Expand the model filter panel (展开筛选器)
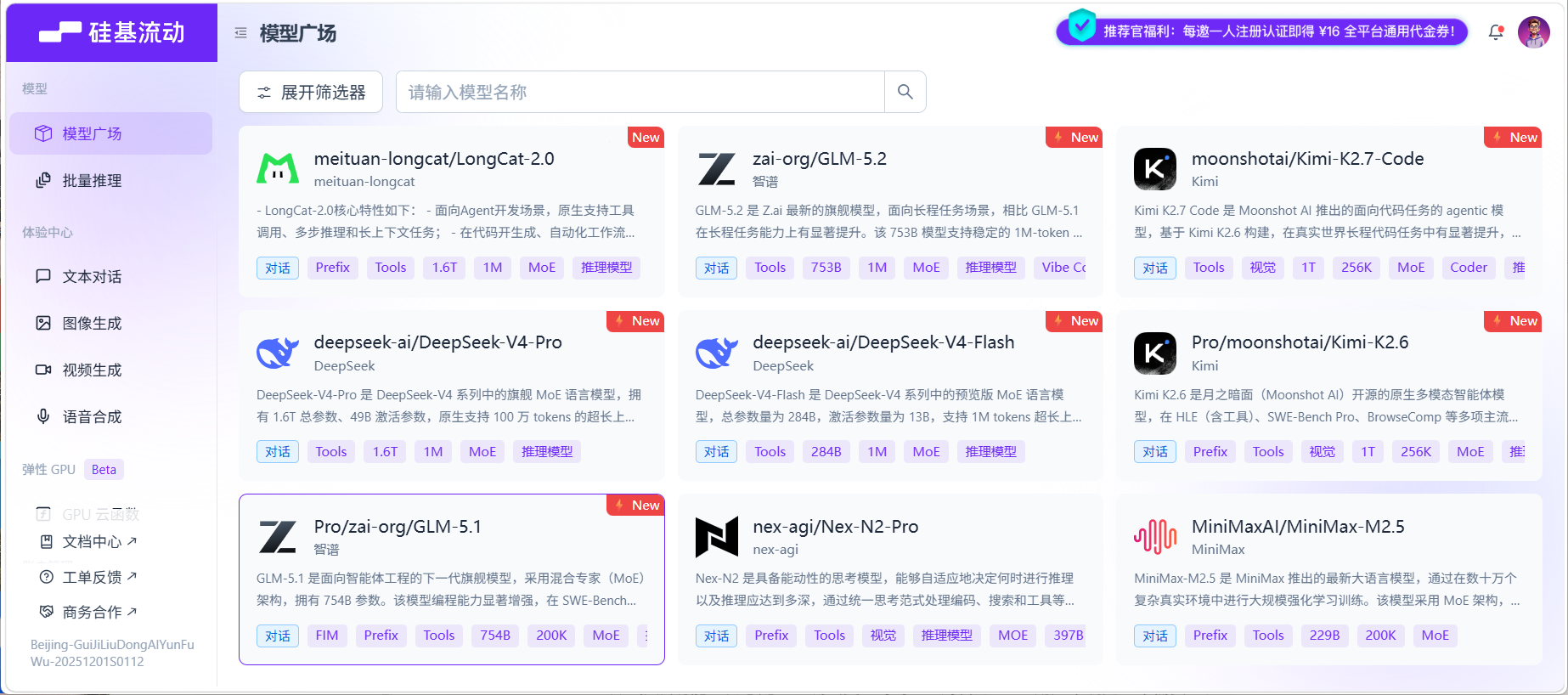Viewport: 1568px width, 695px height. click(311, 92)
